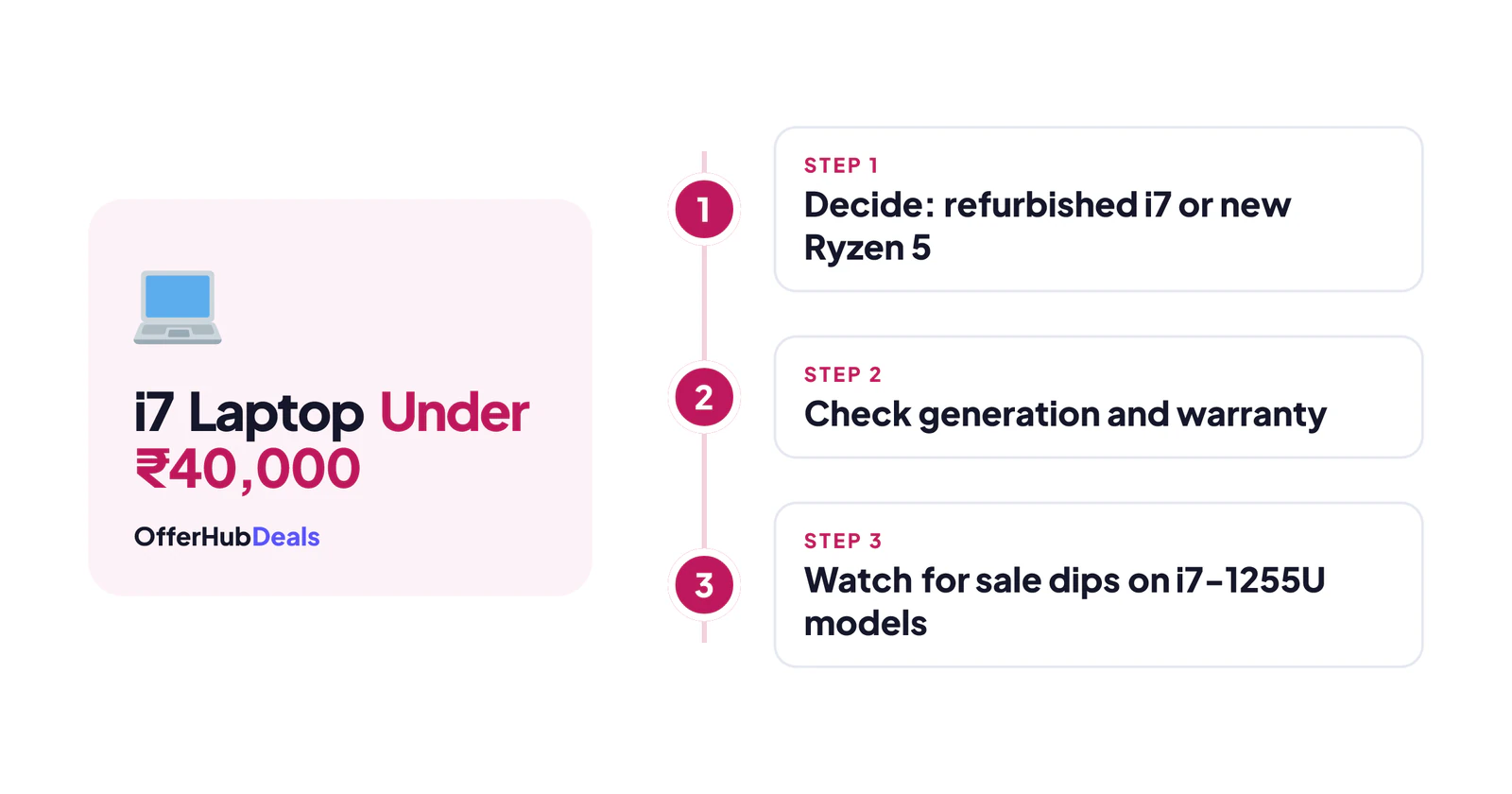Click the "STEP 3" label
This screenshot has width=1512, height=794.
point(843,541)
